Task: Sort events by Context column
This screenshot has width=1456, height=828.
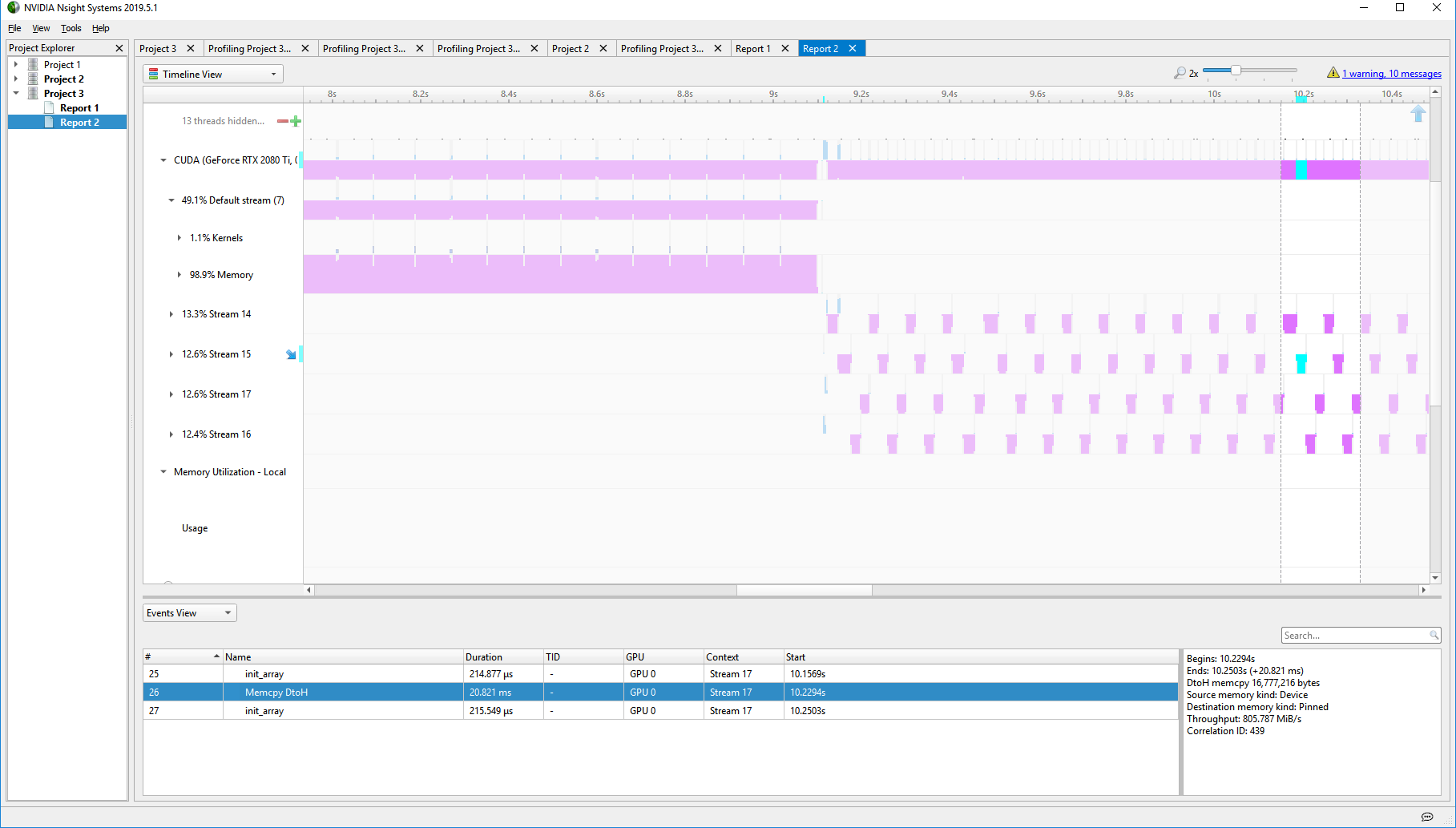Action: point(744,656)
